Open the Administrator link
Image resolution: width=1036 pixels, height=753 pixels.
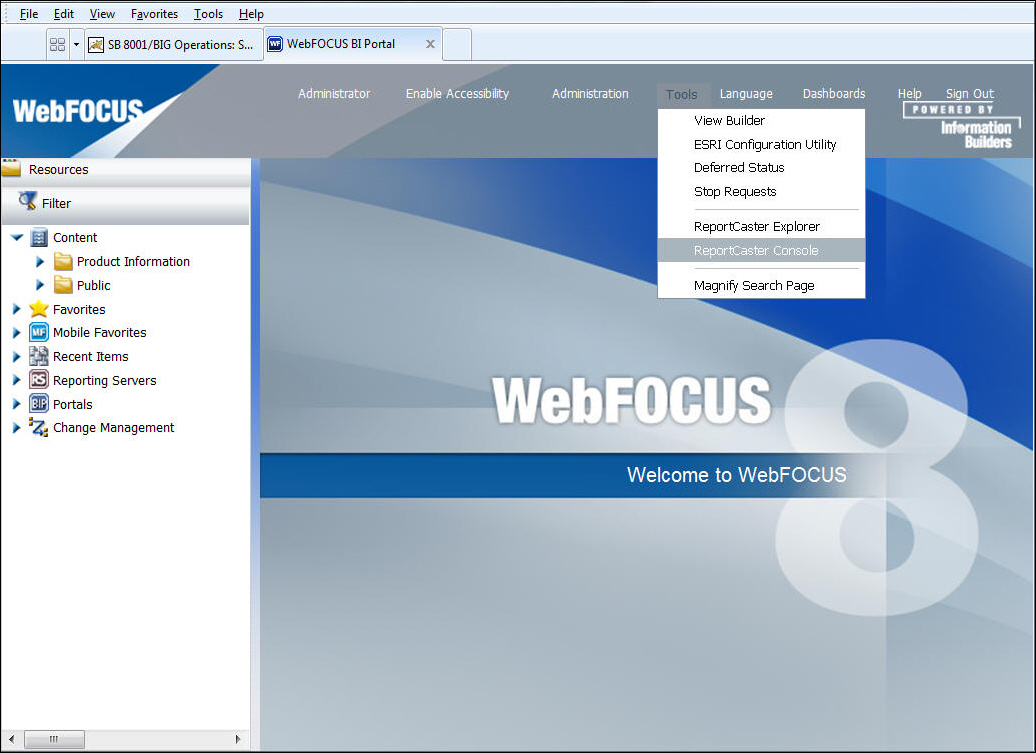click(x=334, y=94)
